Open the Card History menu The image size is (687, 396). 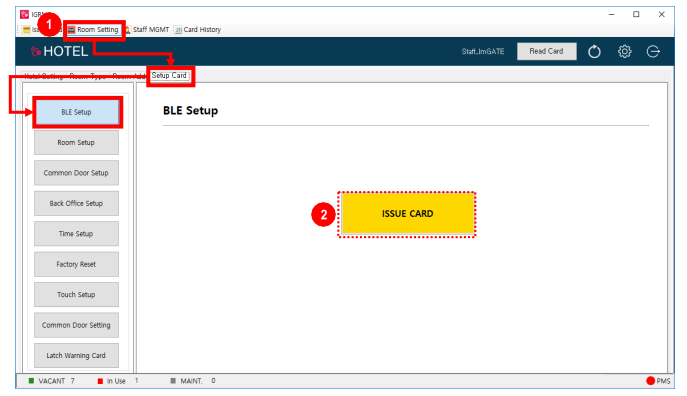[x=198, y=30]
